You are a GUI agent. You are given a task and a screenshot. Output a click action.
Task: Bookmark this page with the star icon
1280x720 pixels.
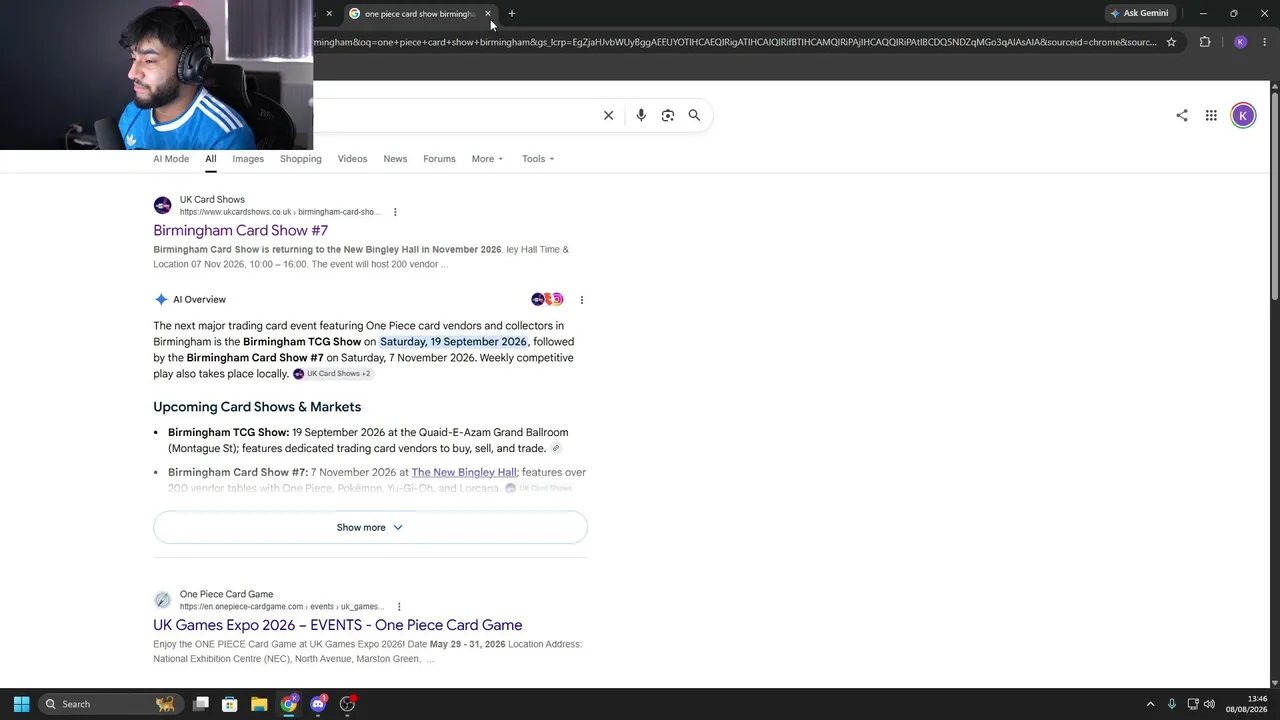[1171, 42]
